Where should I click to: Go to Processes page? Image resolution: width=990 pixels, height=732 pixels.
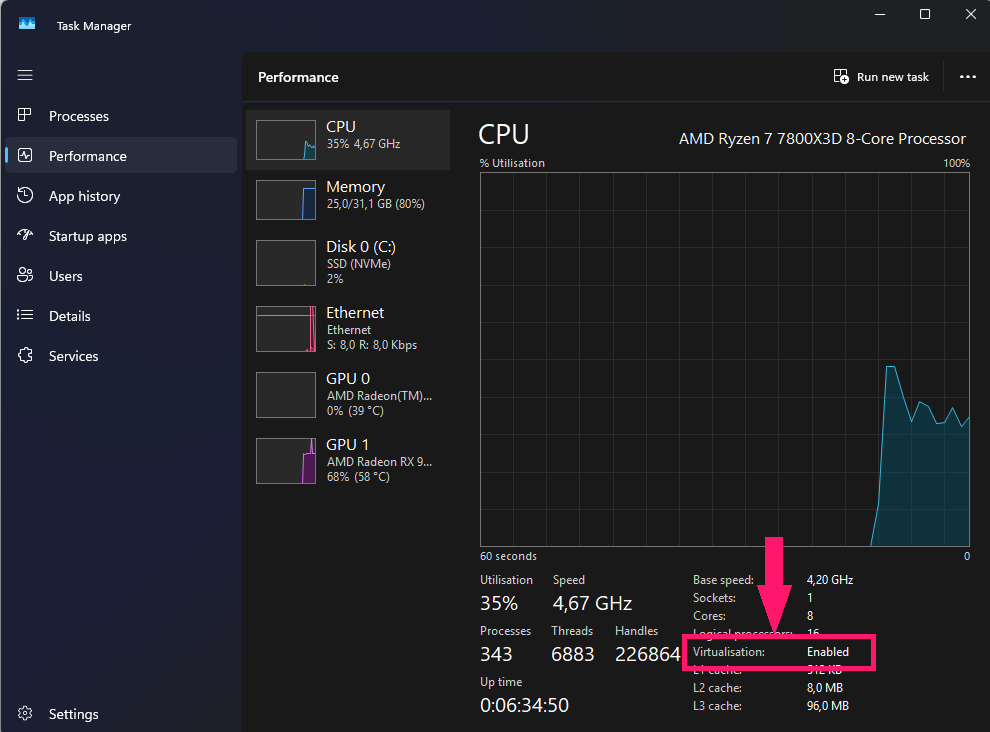coord(121,116)
